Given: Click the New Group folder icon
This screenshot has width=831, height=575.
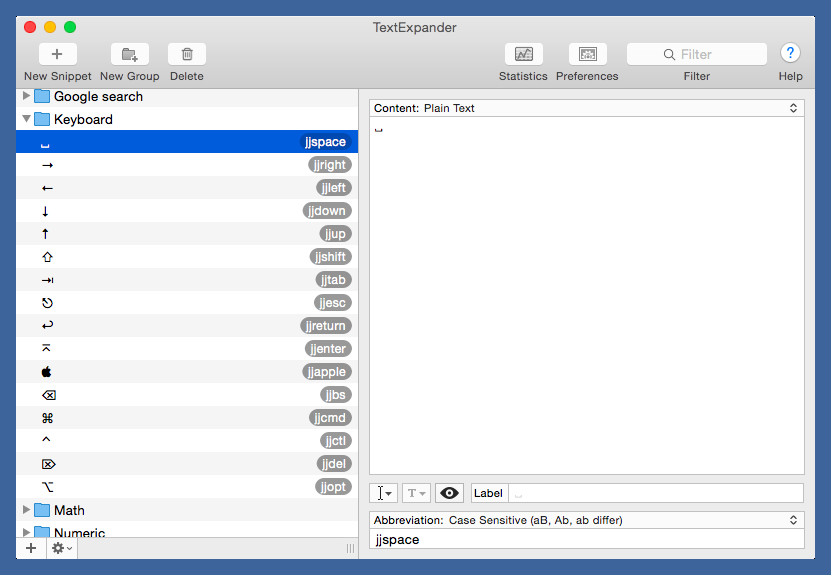Looking at the screenshot, I should click(x=129, y=55).
